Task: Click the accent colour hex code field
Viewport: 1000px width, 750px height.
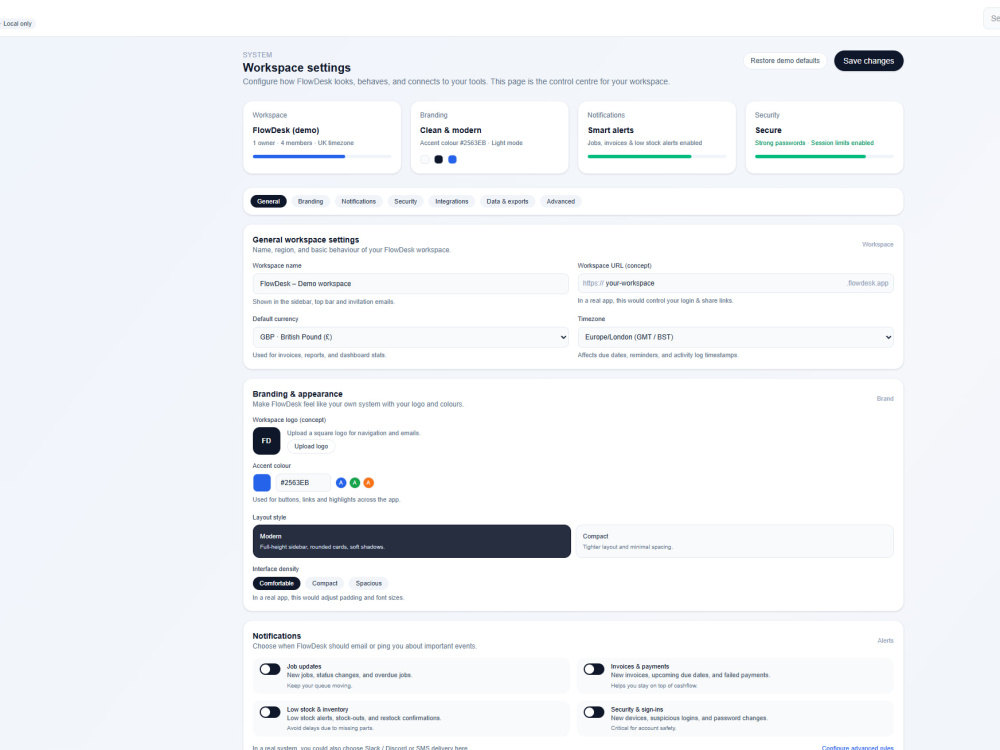Action: pos(303,483)
